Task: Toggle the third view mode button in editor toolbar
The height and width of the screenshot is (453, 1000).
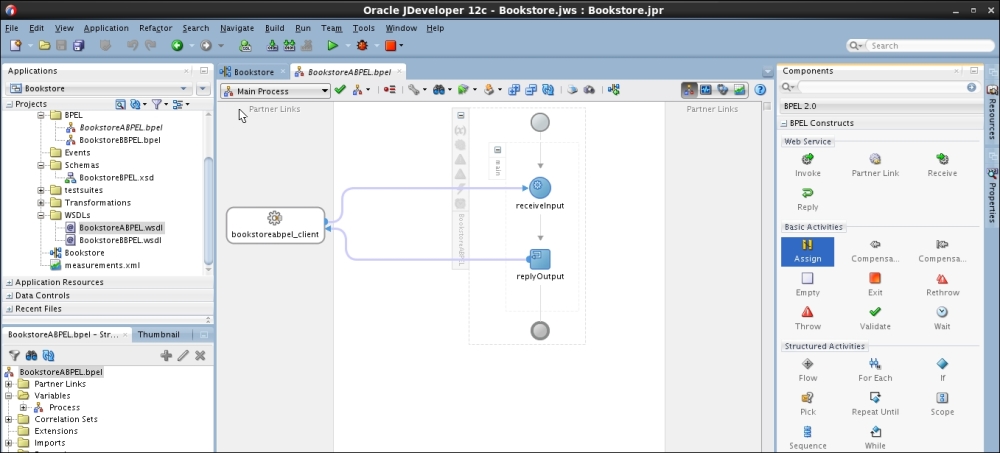Action: (x=723, y=90)
